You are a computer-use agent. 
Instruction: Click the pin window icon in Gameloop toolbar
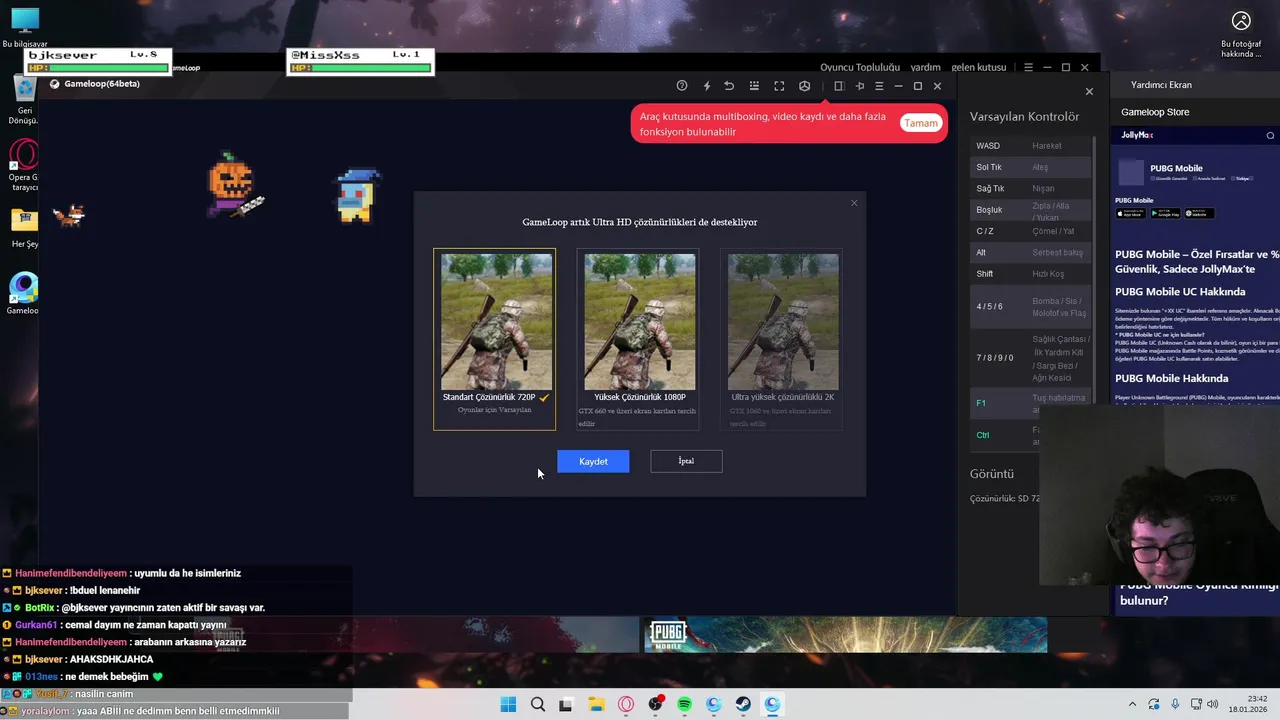[x=859, y=86]
